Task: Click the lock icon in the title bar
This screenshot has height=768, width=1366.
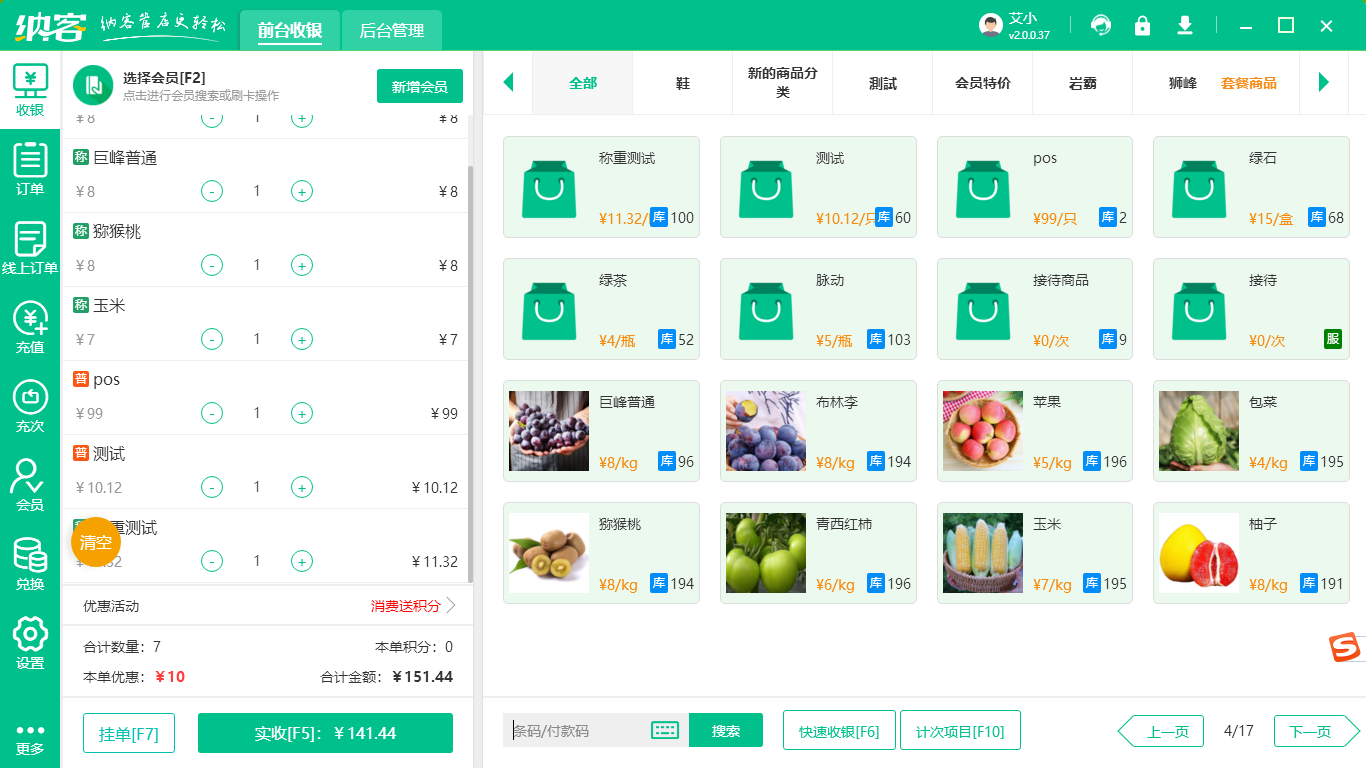Action: [1142, 25]
